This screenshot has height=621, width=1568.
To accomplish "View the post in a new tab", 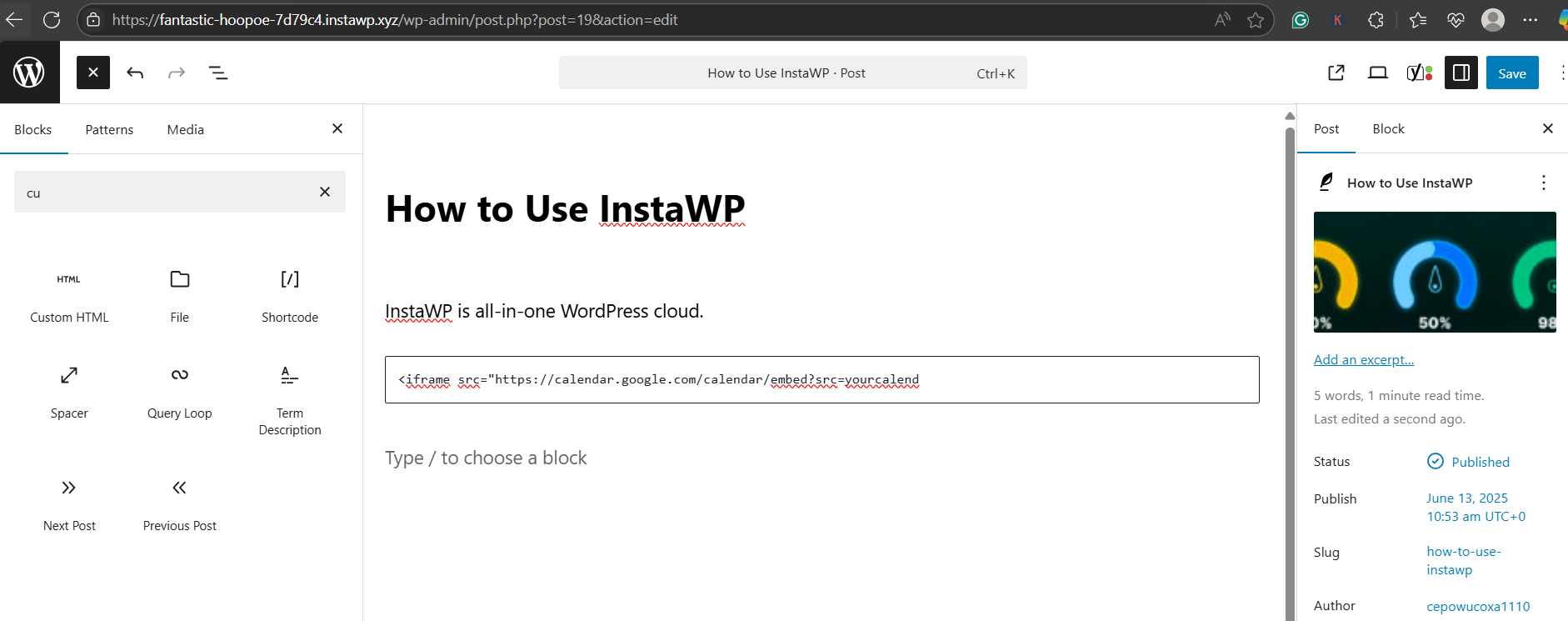I will (1336, 73).
